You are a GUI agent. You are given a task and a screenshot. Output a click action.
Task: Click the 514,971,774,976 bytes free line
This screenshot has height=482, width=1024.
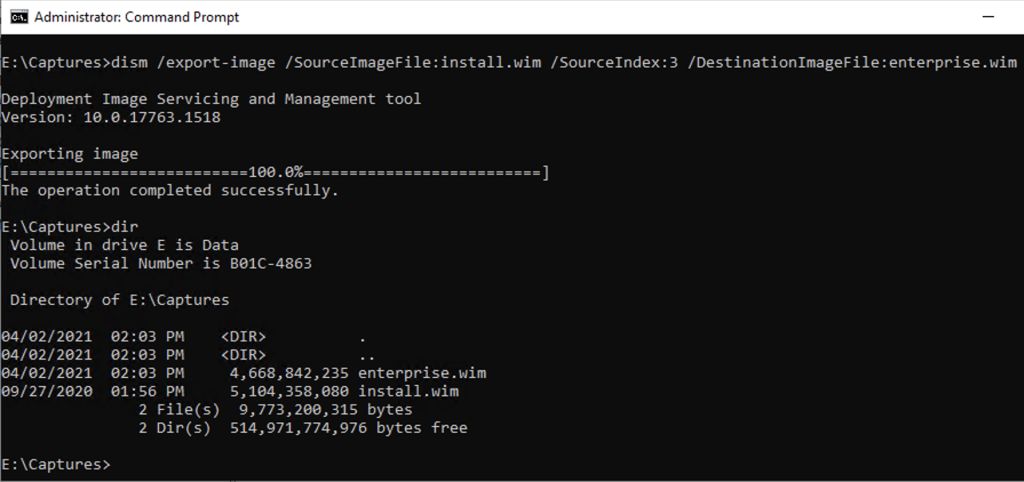click(x=302, y=428)
